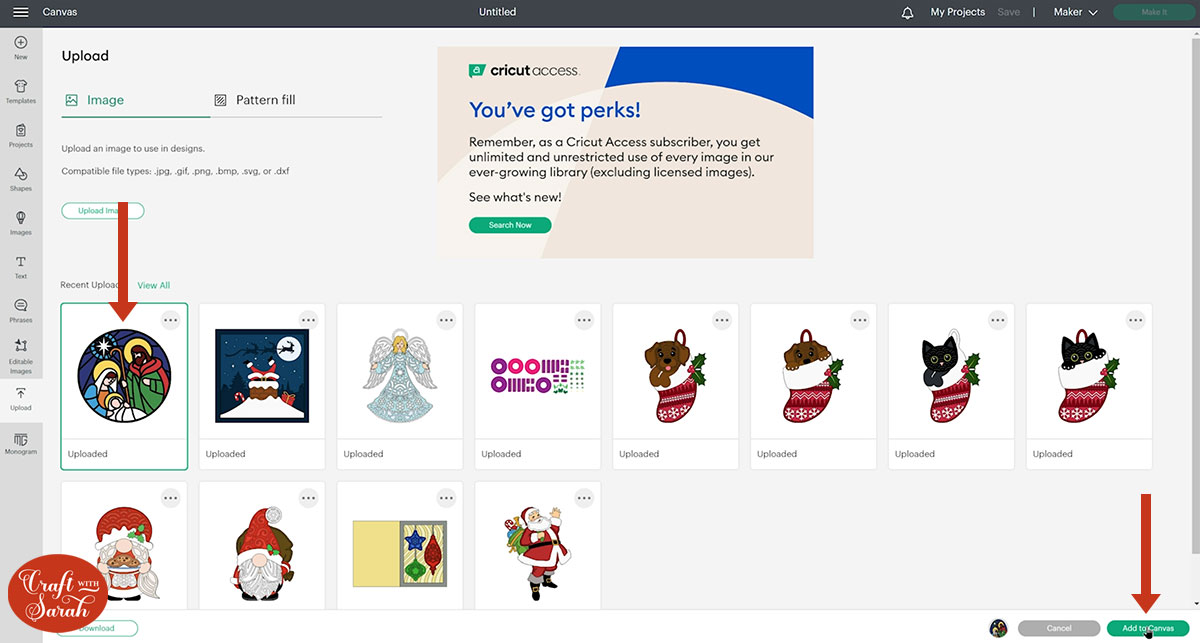The image size is (1200, 643).
Task: Click the Make It button
Action: click(x=1153, y=12)
